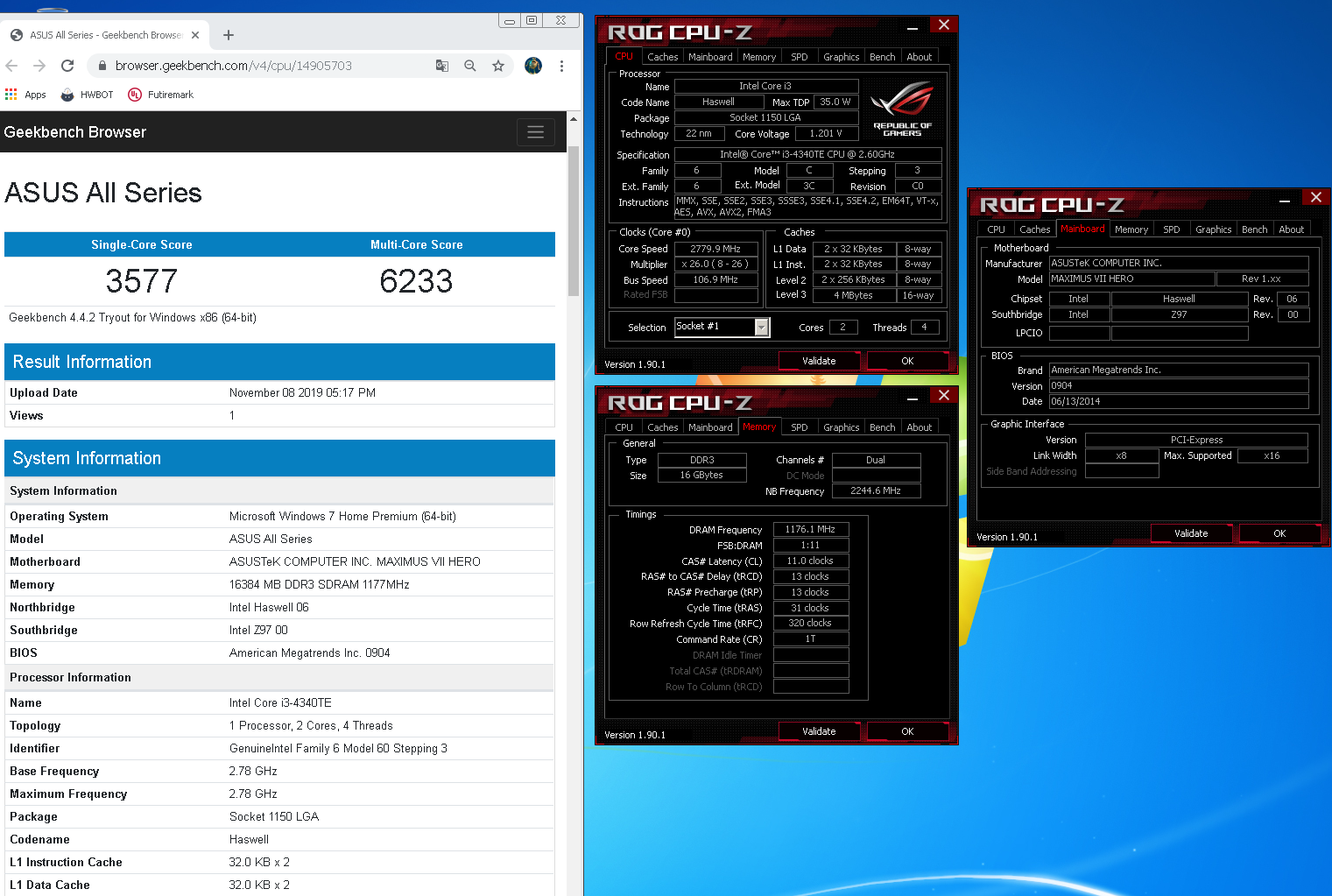The height and width of the screenshot is (896, 1332).
Task: Click the Republic of Gamers logo in CPU-Z
Action: point(903,109)
